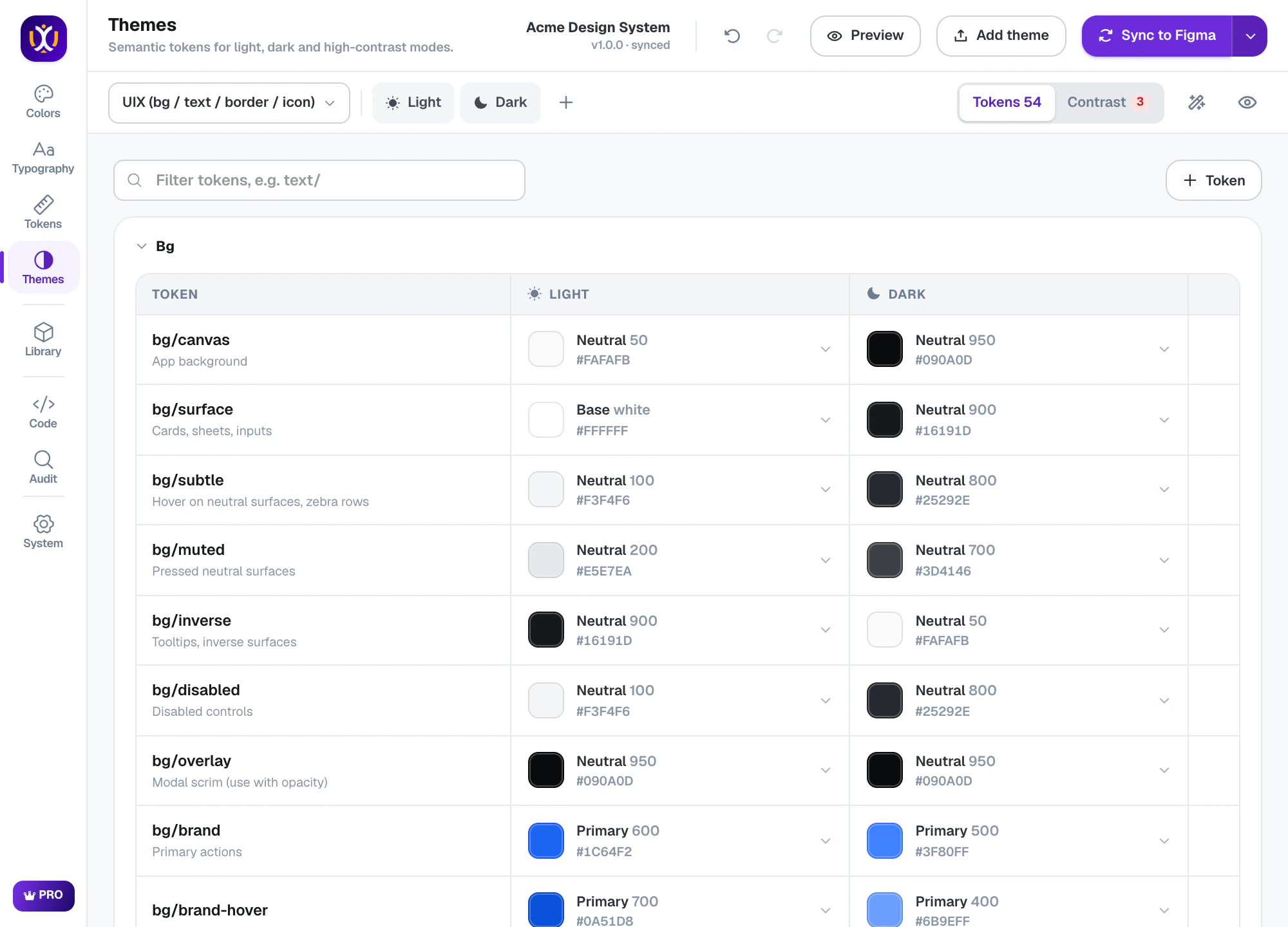
Task: Click the Acme Design System title
Action: tap(598, 27)
